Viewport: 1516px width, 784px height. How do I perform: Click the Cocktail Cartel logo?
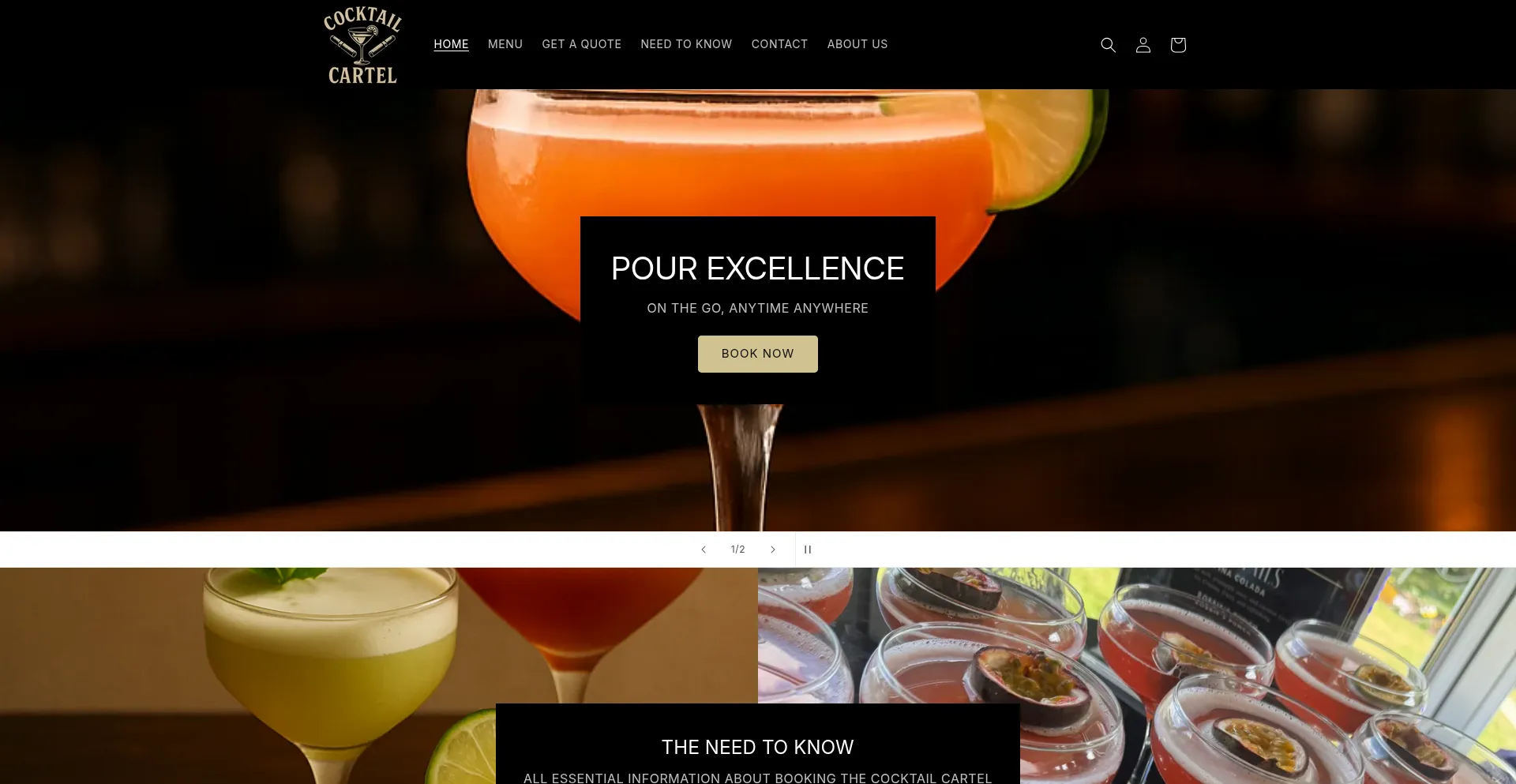tap(362, 45)
